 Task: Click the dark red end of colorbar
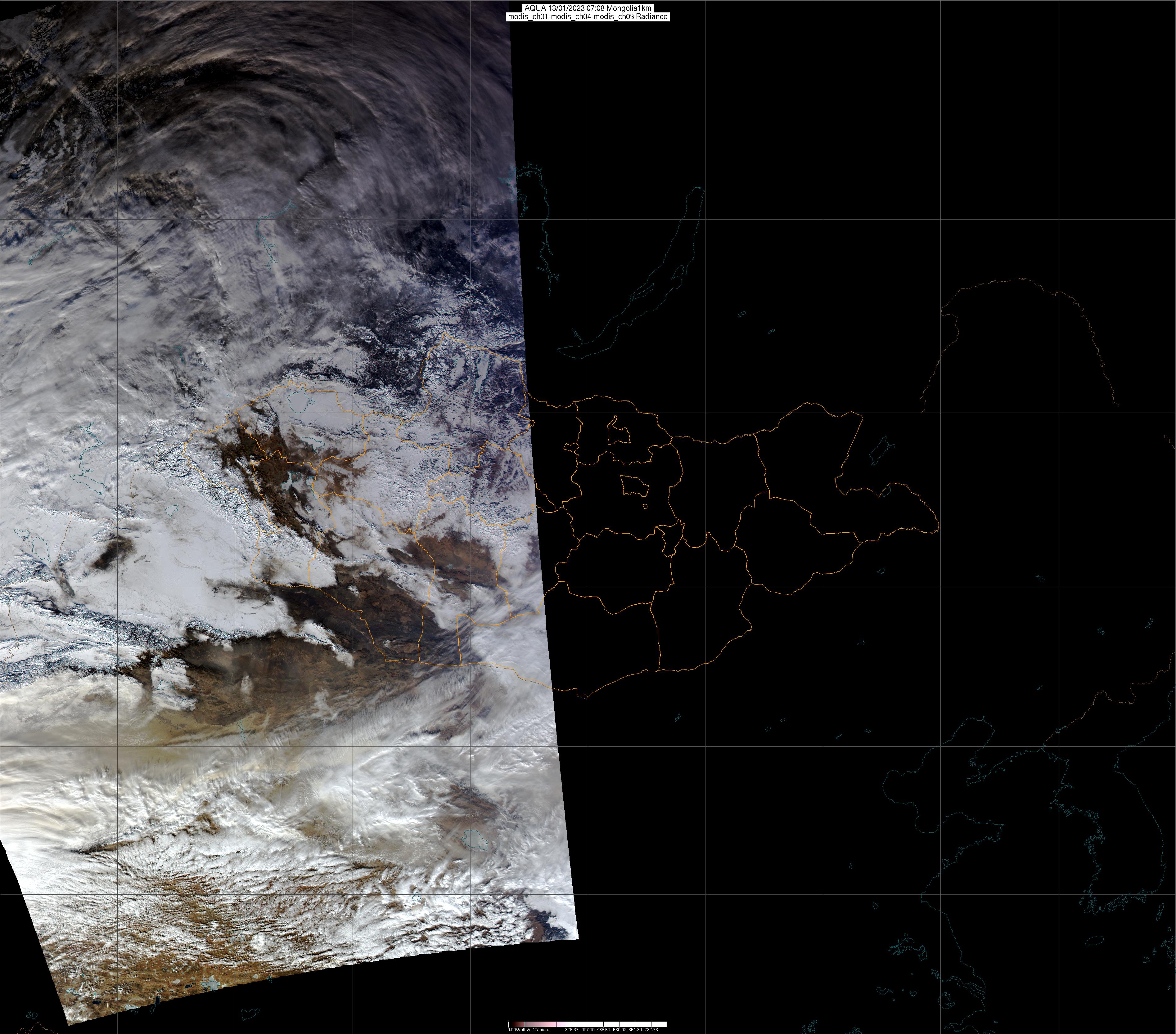(x=516, y=1024)
